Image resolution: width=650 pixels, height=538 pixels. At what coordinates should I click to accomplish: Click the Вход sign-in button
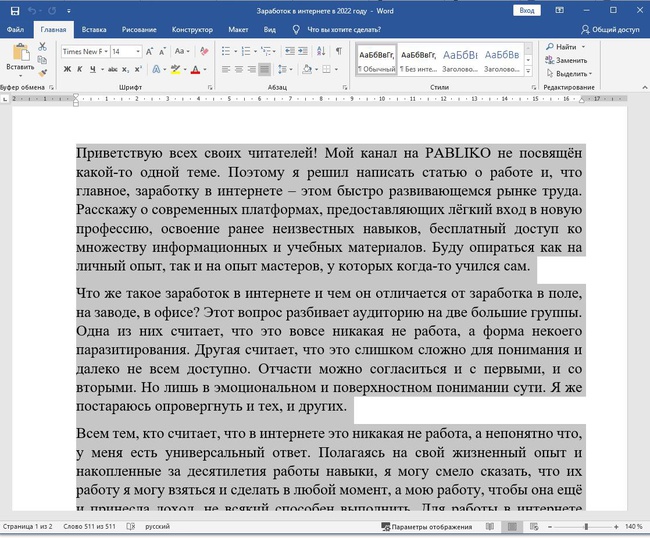coord(526,10)
